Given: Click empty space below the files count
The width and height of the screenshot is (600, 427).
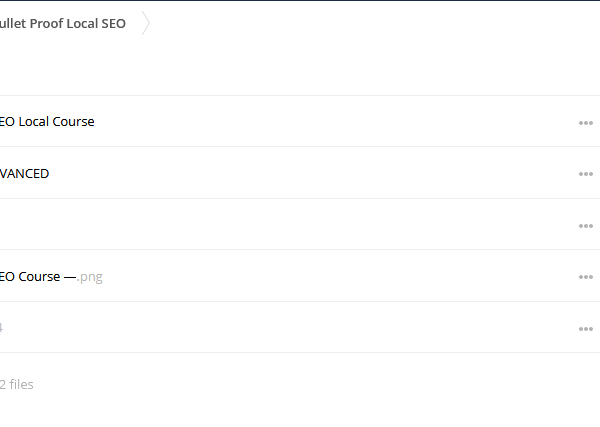Looking at the screenshot, I should [x=300, y=411].
